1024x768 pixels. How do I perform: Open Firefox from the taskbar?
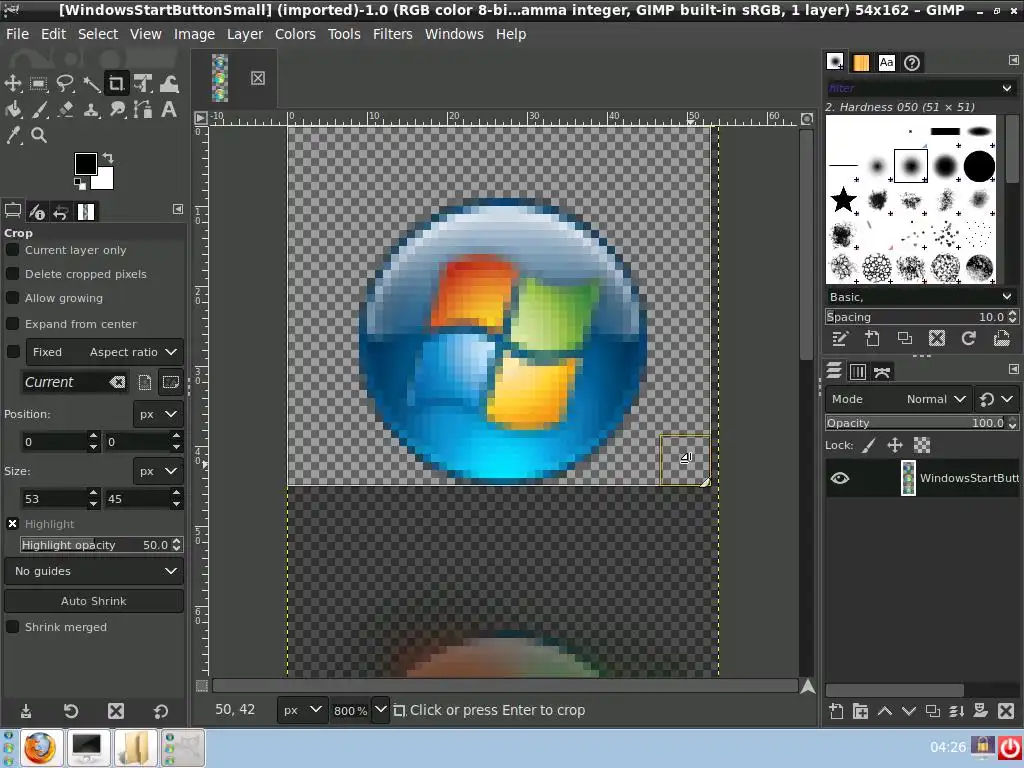click(x=40, y=748)
